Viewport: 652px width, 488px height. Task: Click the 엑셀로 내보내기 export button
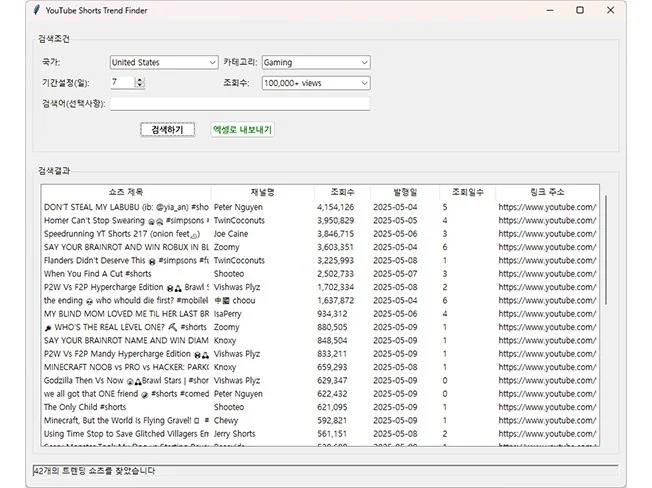click(242, 130)
